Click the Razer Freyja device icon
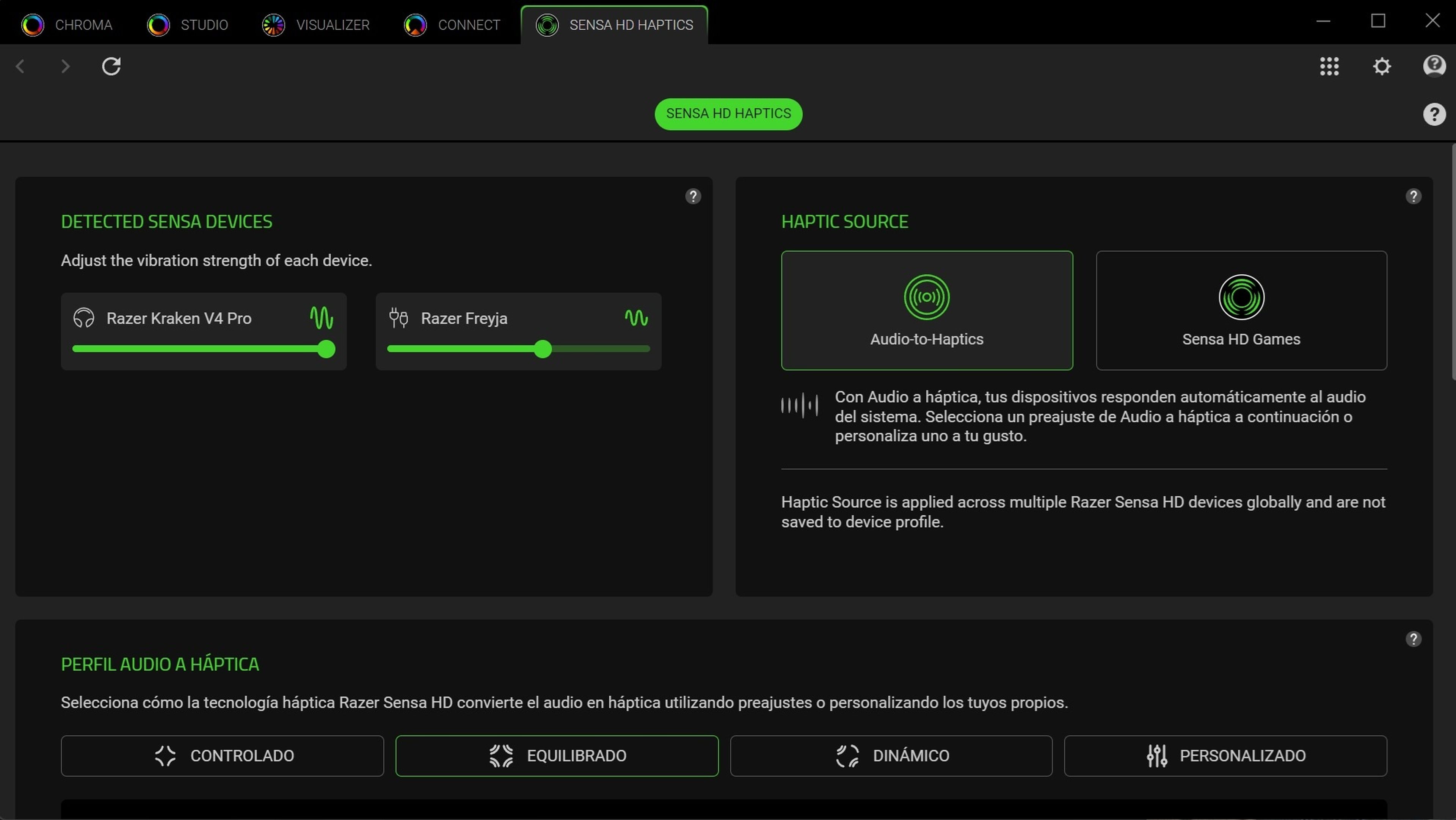Screen dimensions: 1456x820 (x=398, y=318)
